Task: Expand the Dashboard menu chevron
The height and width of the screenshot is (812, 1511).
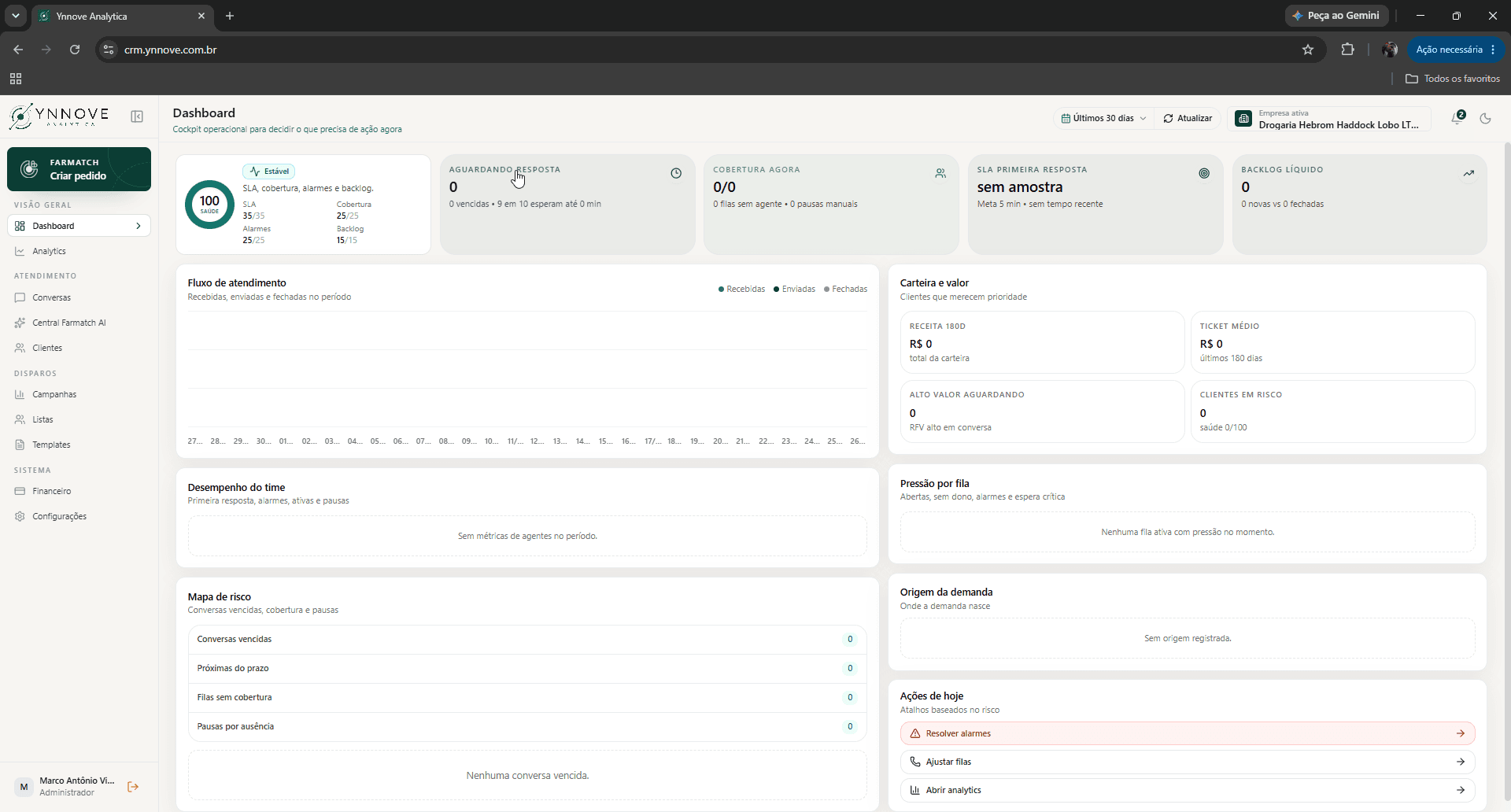Action: [x=139, y=226]
